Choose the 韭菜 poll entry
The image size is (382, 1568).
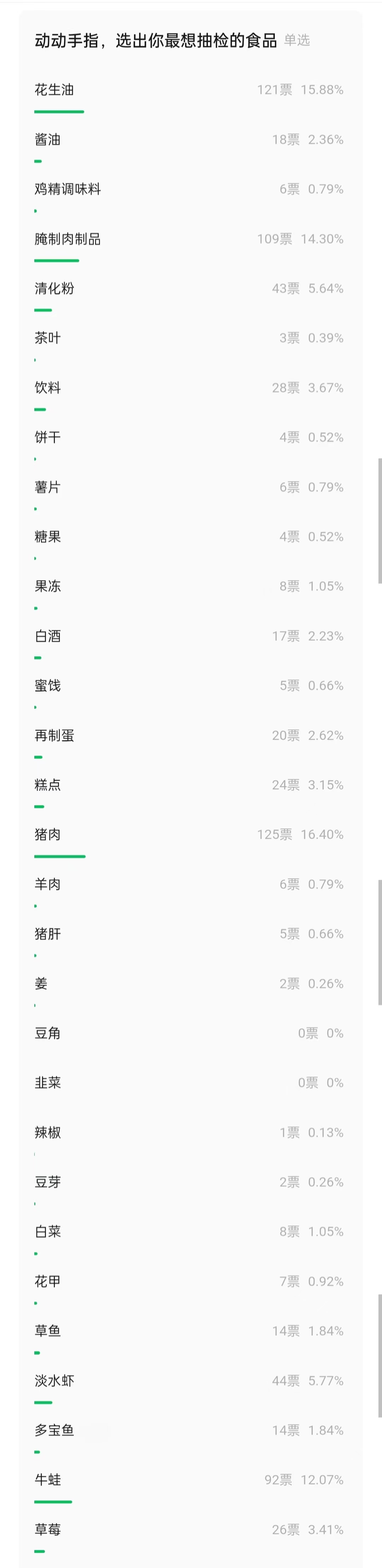click(x=47, y=1083)
